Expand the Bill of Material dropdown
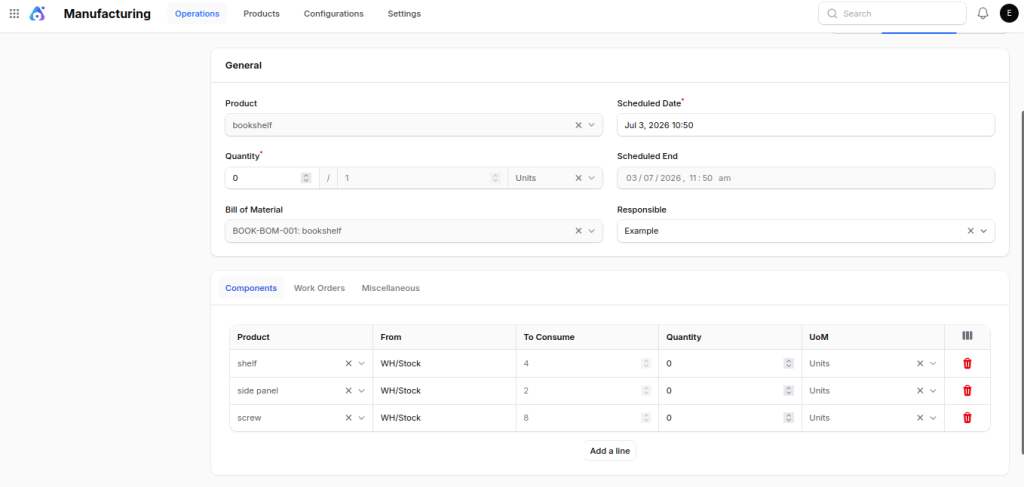Screen dimensions: 1024x487 coord(592,231)
